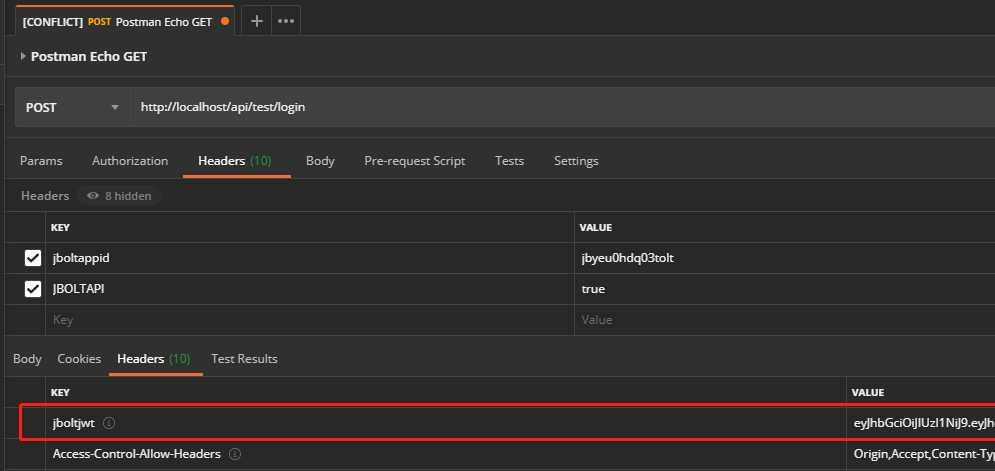The height and width of the screenshot is (471, 995).
Task: Select the request Body tab
Action: (320, 161)
